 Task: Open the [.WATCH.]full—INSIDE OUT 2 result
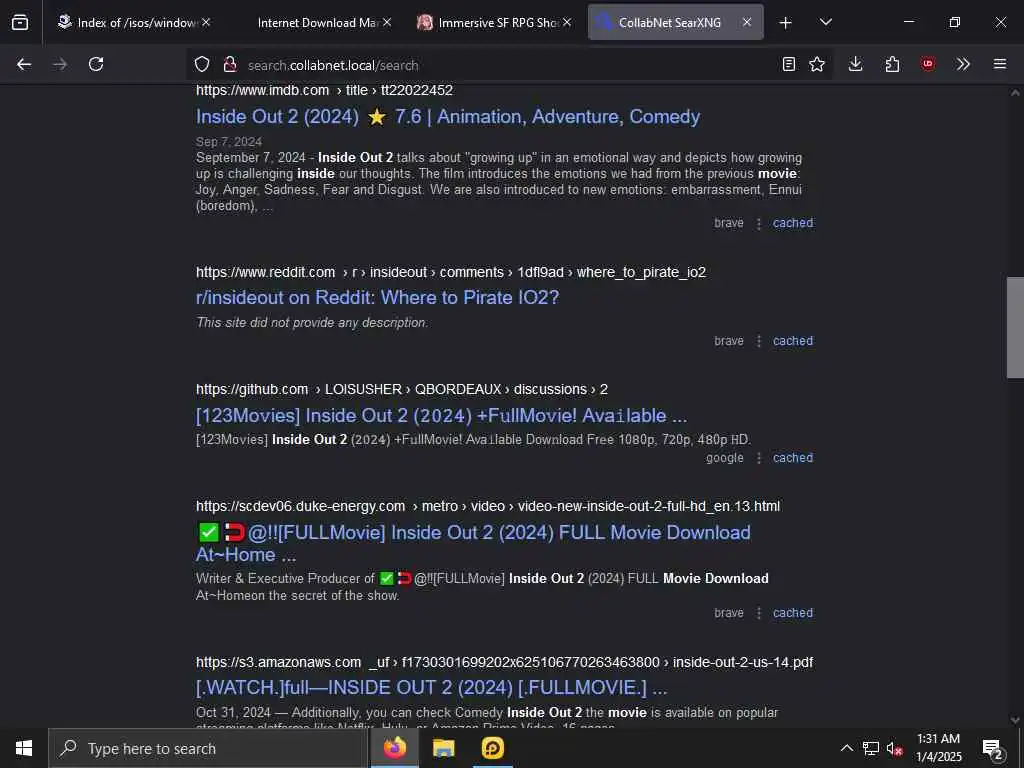point(432,688)
